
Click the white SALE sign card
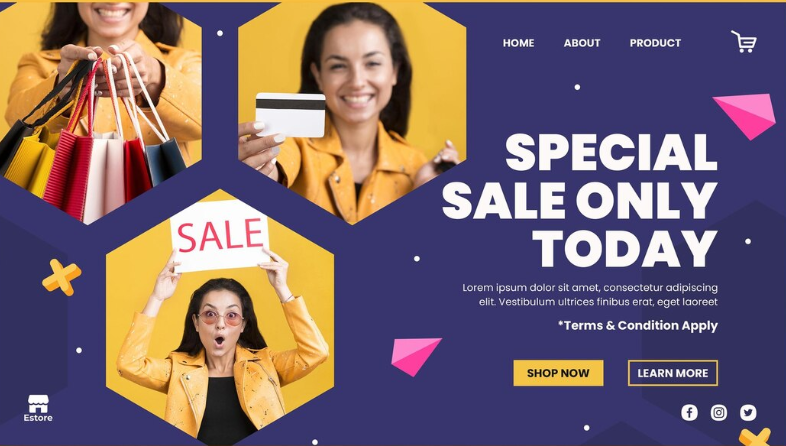pyautogui.click(x=220, y=236)
